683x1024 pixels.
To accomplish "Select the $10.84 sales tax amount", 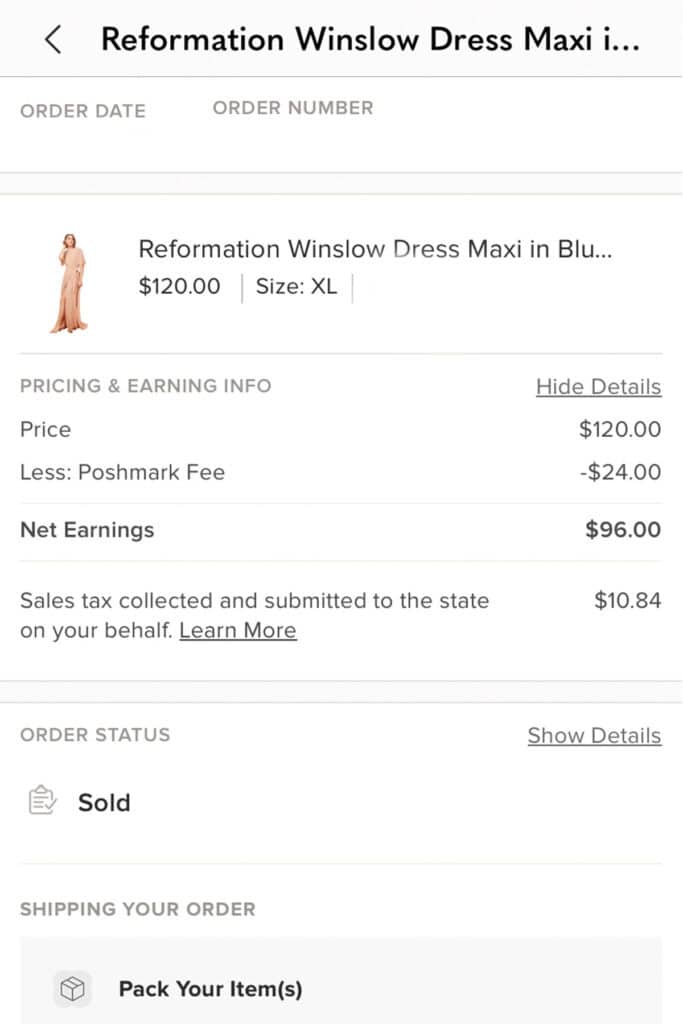I will tap(627, 600).
